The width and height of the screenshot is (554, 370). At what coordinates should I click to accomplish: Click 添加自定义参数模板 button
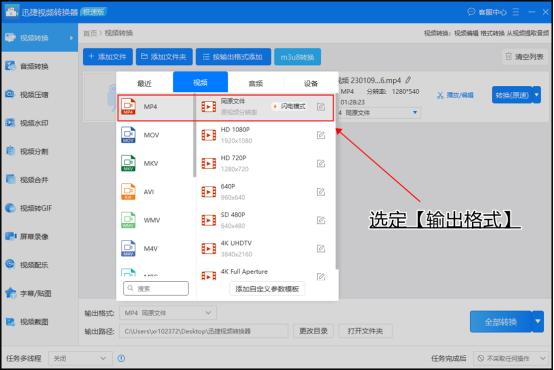[x=267, y=289]
